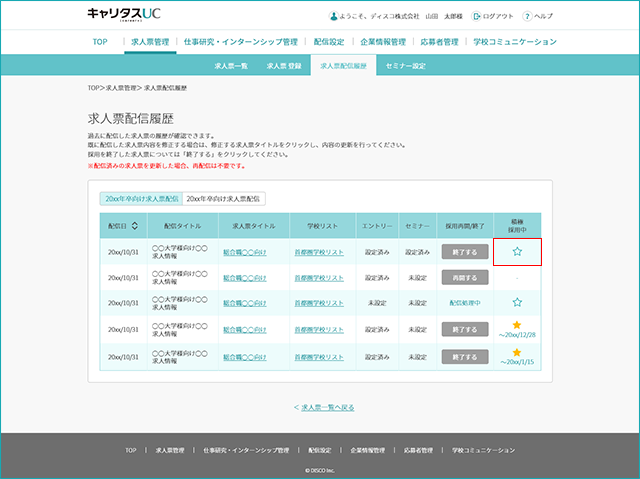Click the ログアウト logout icon
This screenshot has height=479, width=640.
tap(476, 16)
